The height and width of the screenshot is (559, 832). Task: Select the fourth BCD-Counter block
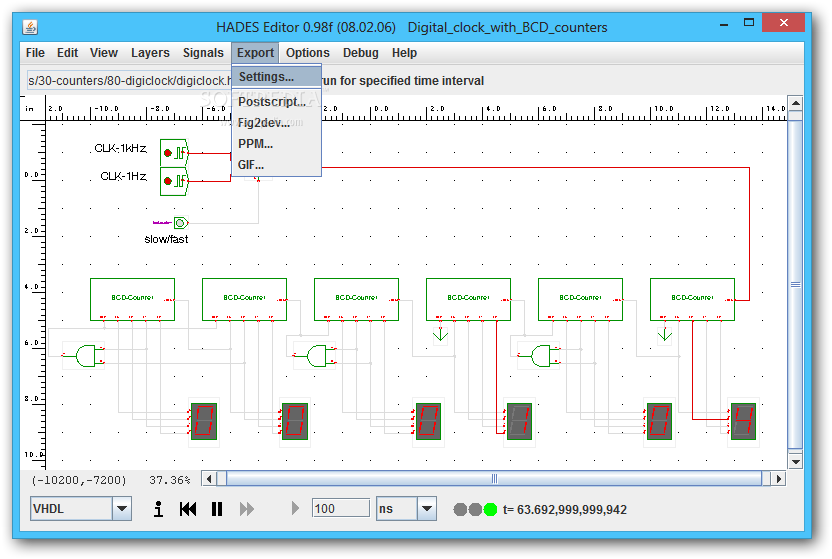point(469,300)
